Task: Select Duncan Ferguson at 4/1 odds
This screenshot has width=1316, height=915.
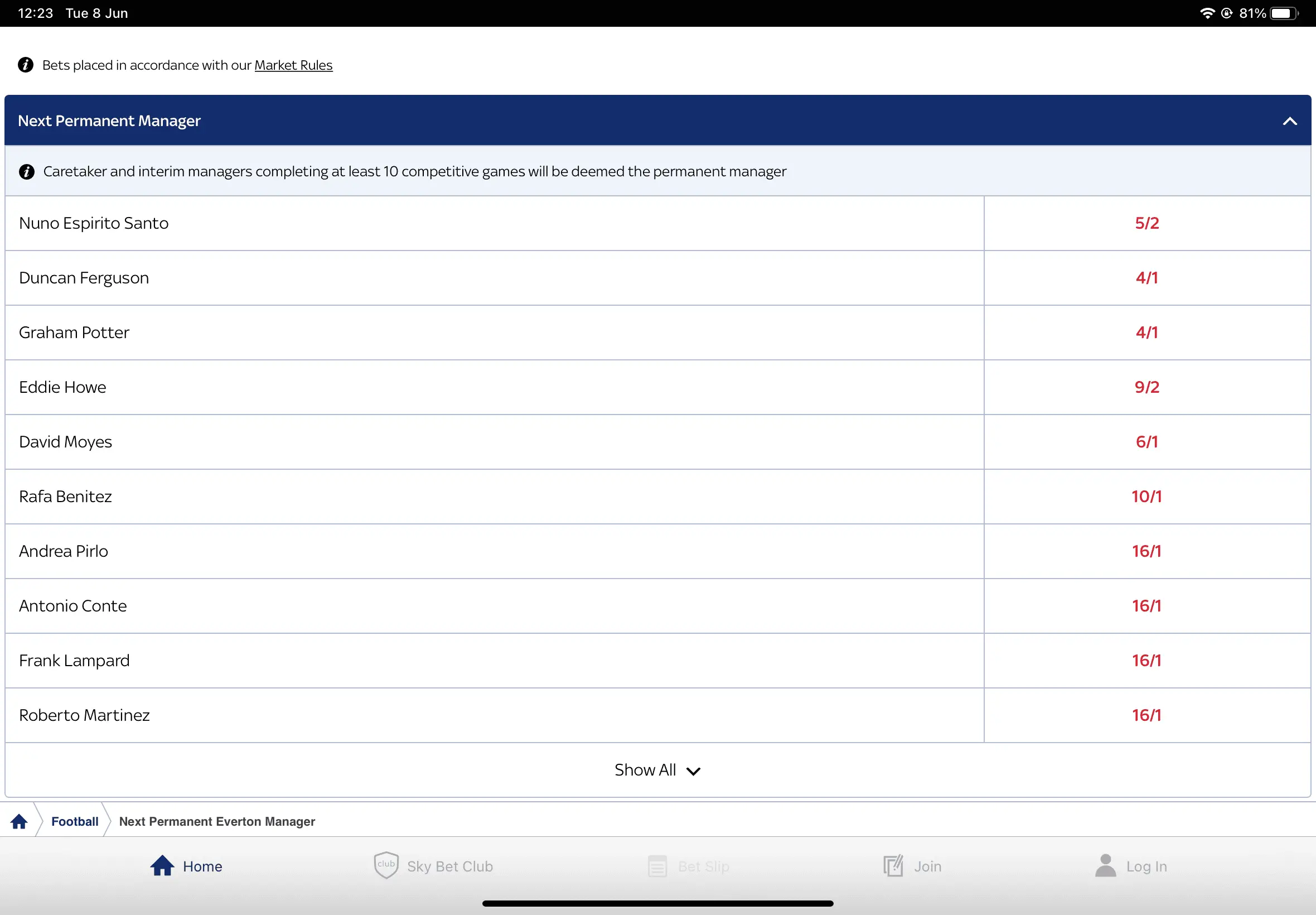Action: 1147,278
